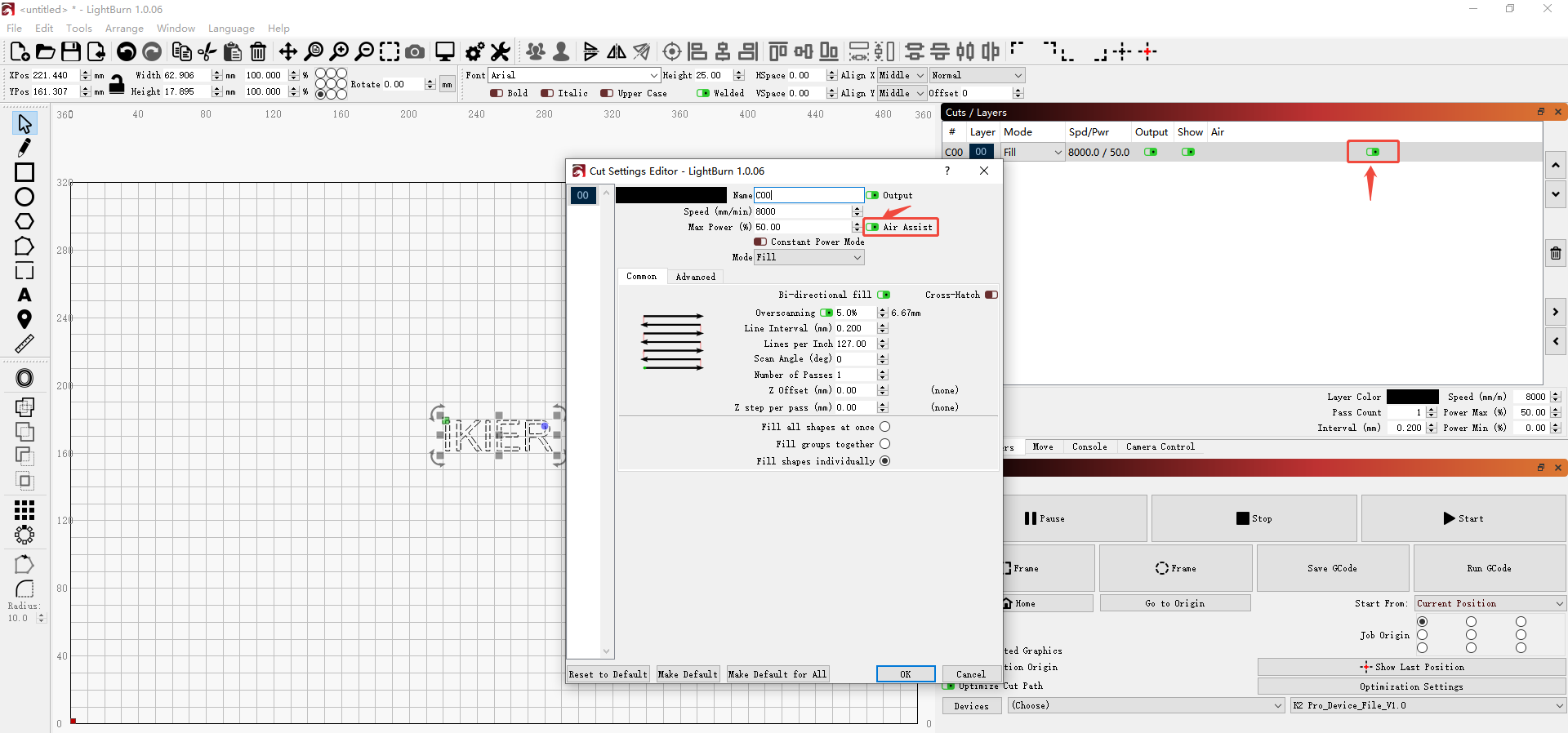Image resolution: width=1568 pixels, height=733 pixels.
Task: Select the Ellipse tool
Action: coord(24,197)
